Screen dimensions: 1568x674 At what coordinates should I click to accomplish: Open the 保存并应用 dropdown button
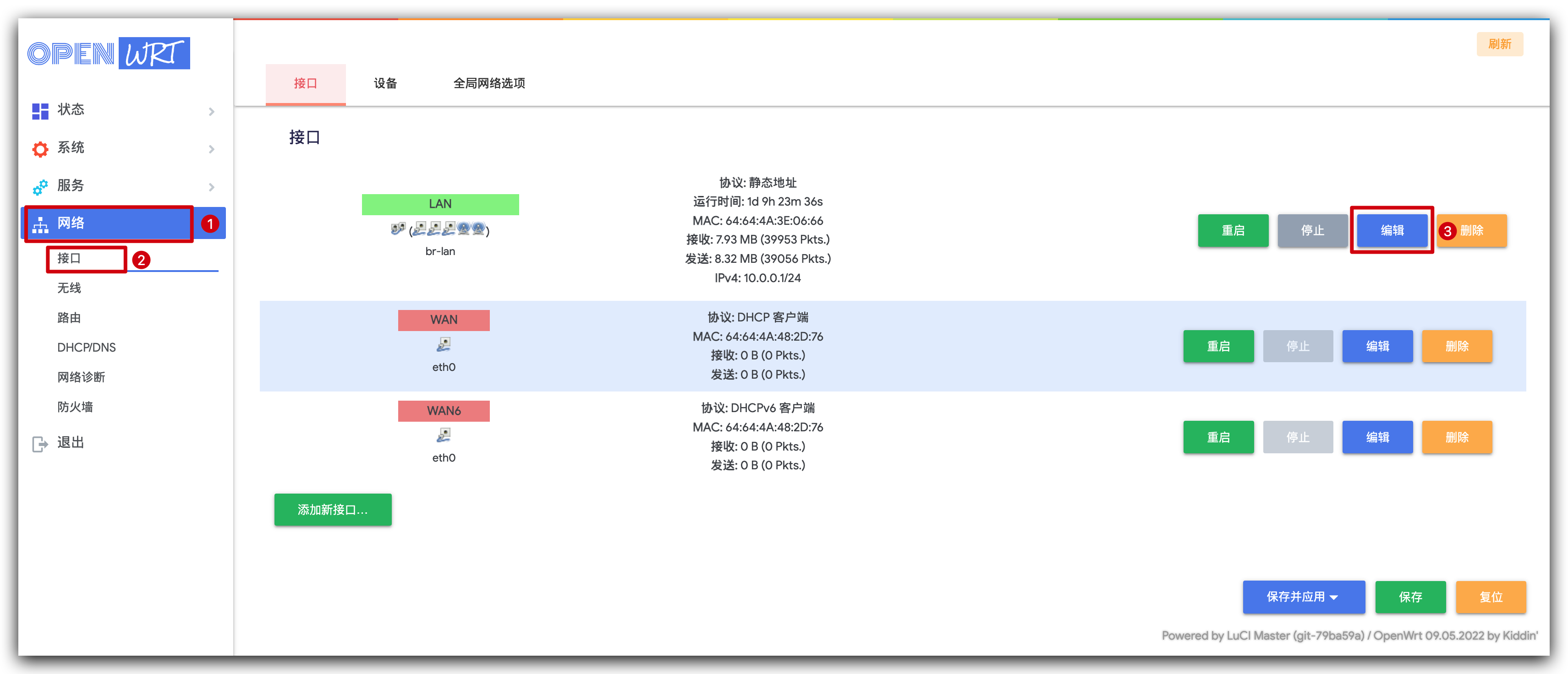(x=1303, y=597)
